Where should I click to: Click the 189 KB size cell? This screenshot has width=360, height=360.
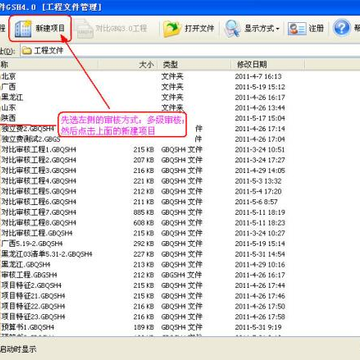tap(144, 327)
